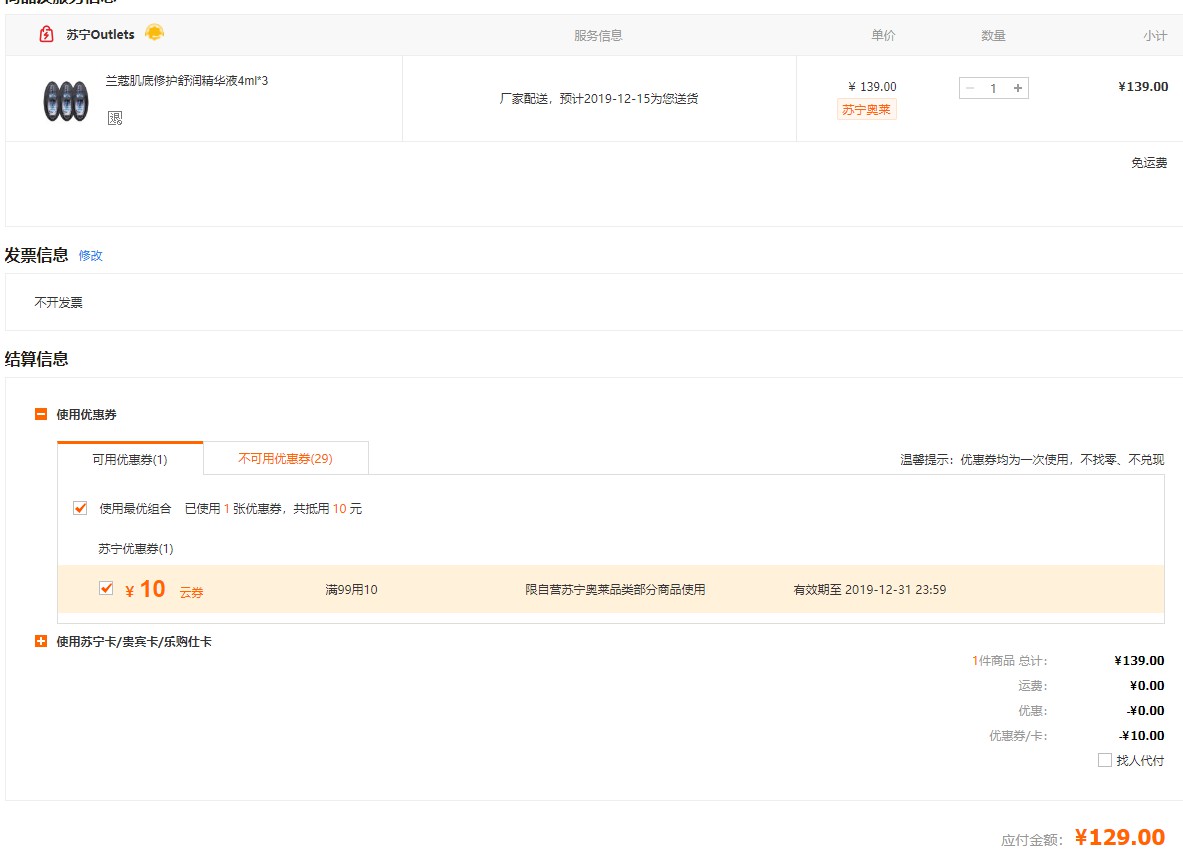This screenshot has width=1183, height=856.
Task: Expand 使用苏宁卡/贵宾卡/乐购仕卡 section
Action: pyautogui.click(x=41, y=641)
